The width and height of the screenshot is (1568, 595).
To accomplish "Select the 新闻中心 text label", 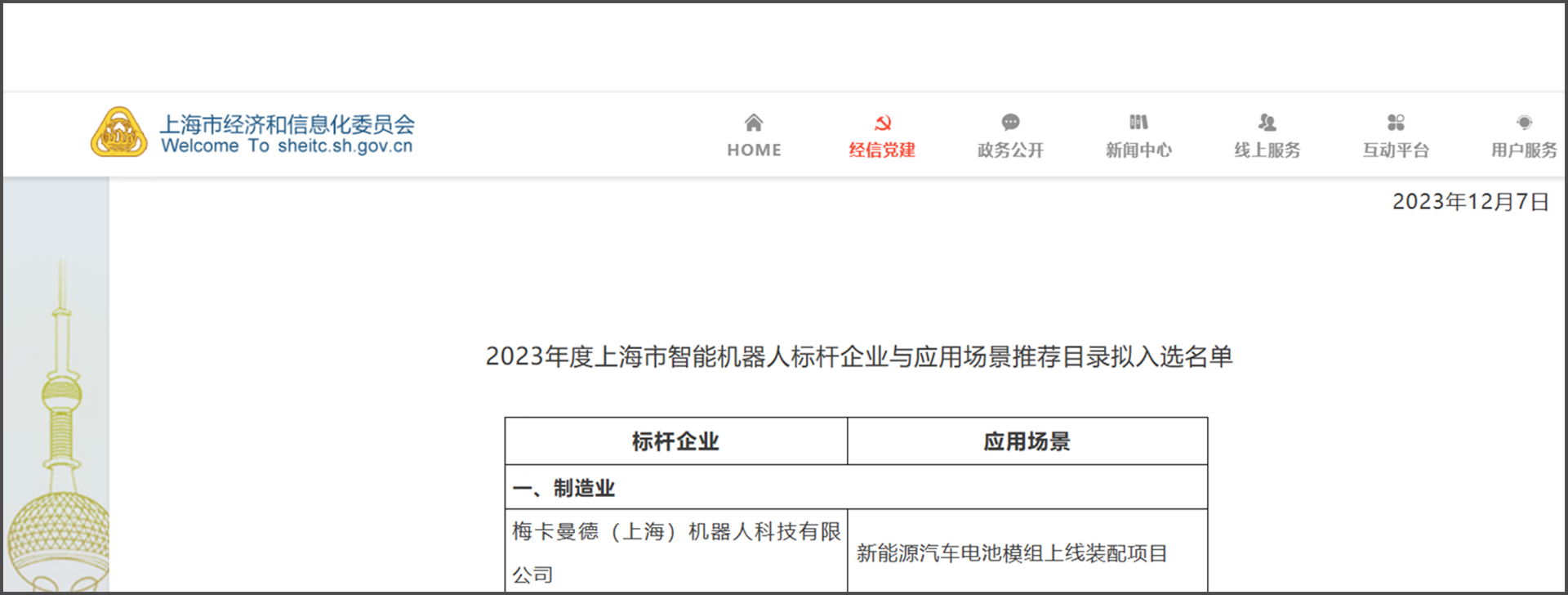I will 1138,150.
